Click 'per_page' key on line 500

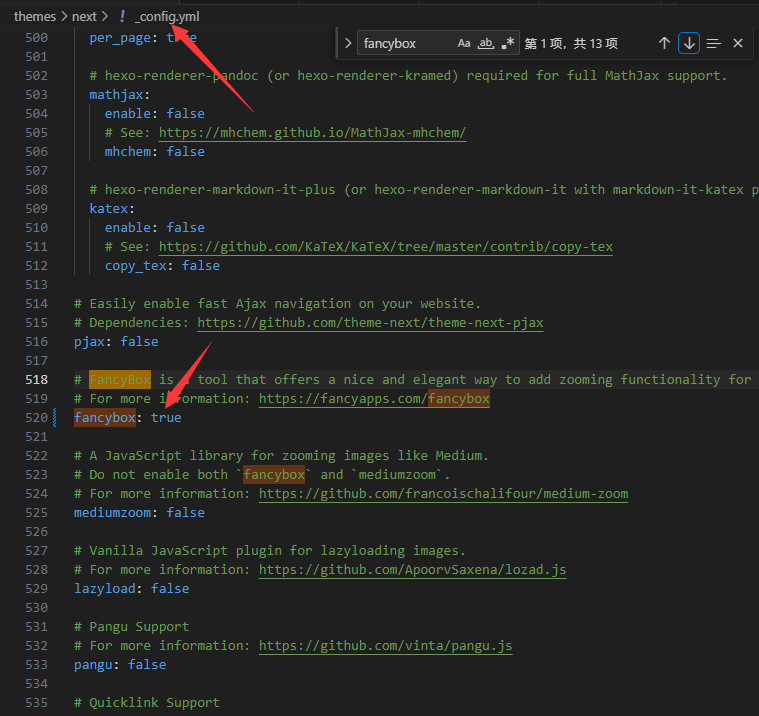point(120,38)
